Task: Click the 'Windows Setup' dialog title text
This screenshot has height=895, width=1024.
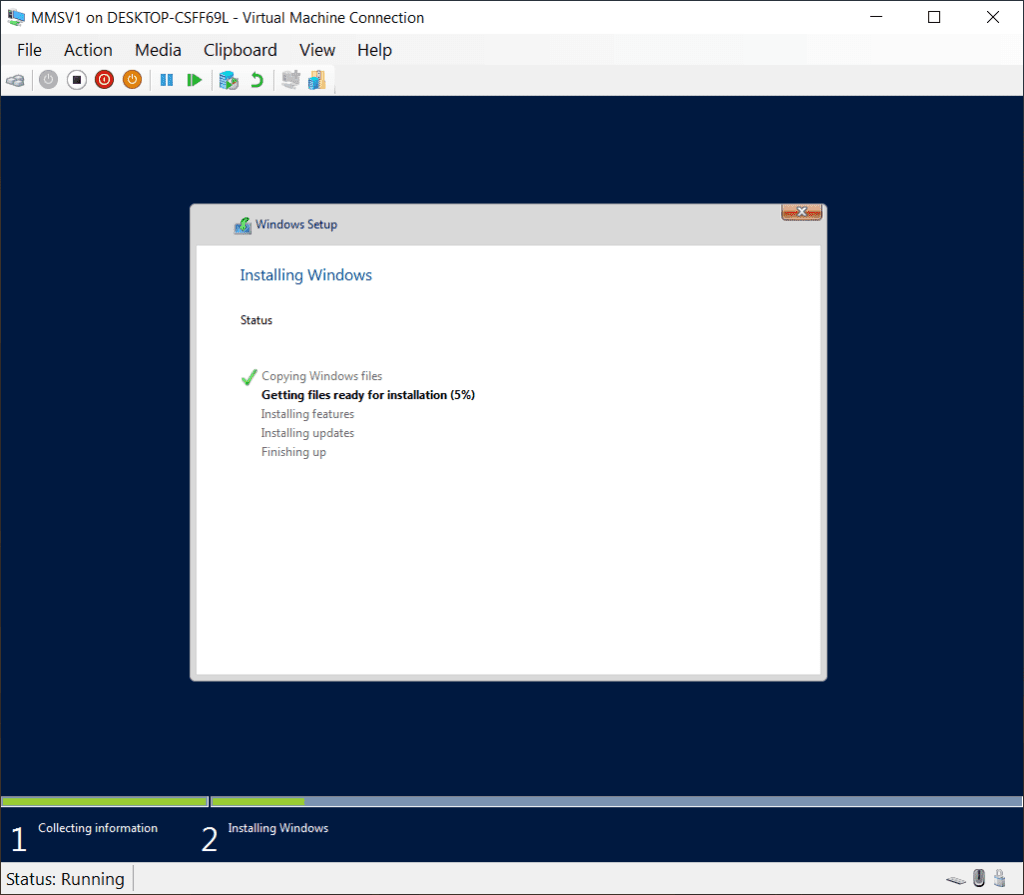Action: (x=296, y=225)
